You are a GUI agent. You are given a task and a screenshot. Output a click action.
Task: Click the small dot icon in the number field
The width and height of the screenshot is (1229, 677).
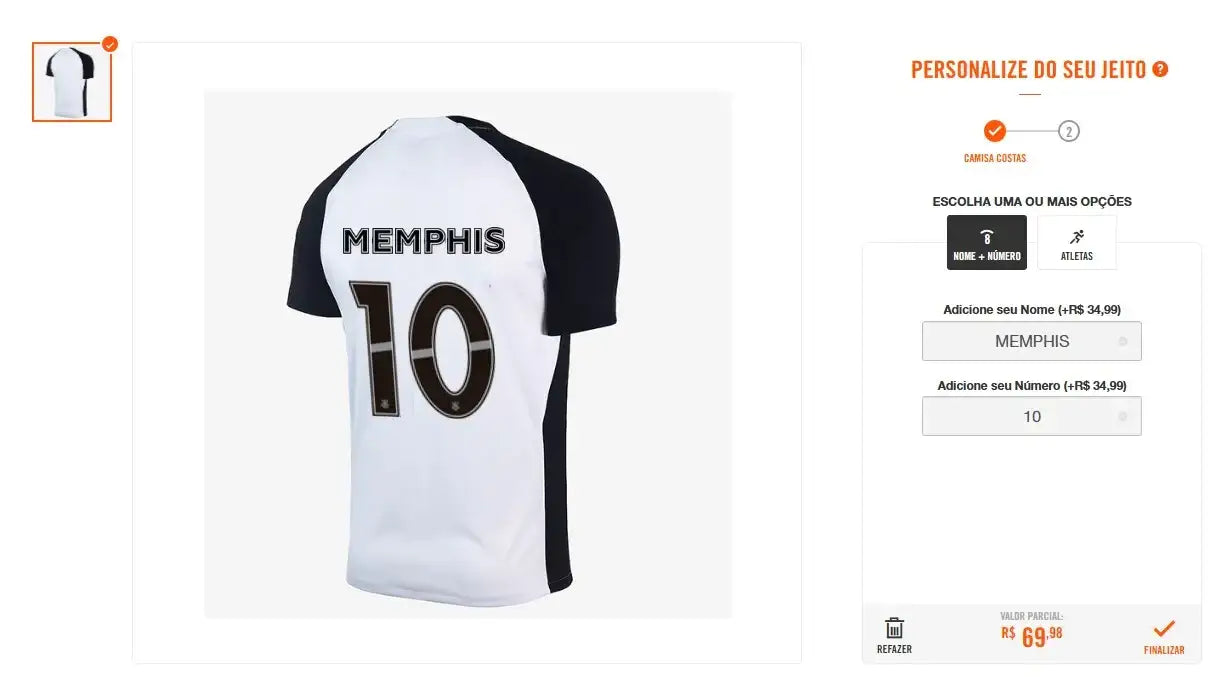[1122, 417]
